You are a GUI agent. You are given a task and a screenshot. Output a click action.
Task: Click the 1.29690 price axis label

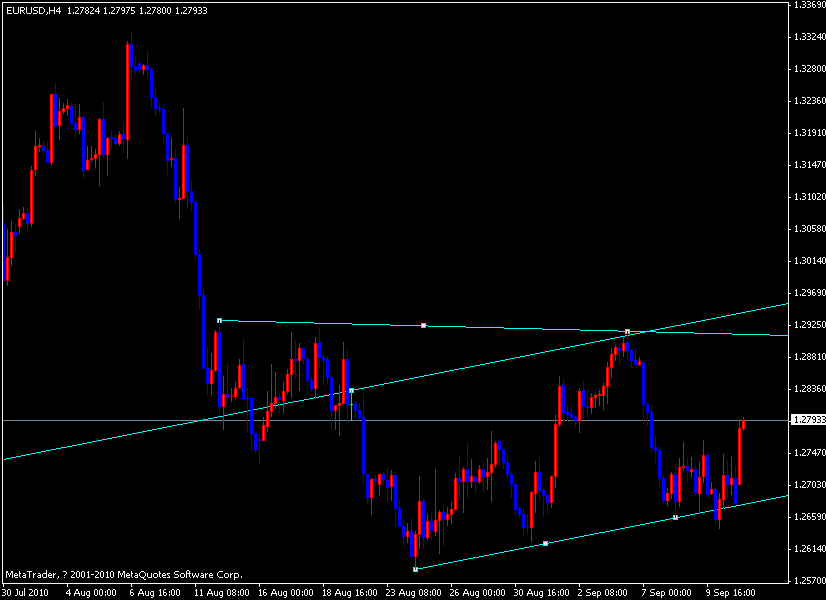pos(809,292)
